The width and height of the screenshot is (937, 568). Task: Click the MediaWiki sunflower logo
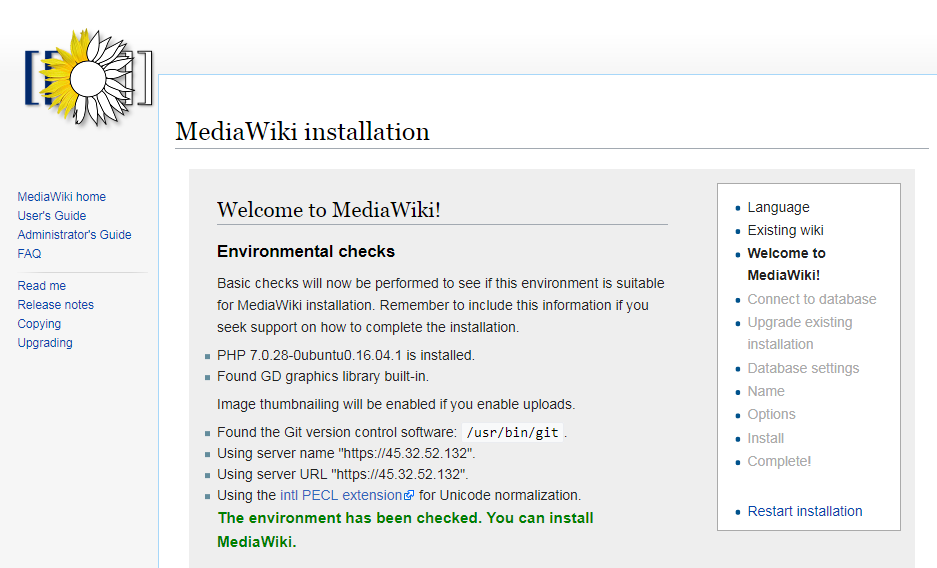point(88,78)
